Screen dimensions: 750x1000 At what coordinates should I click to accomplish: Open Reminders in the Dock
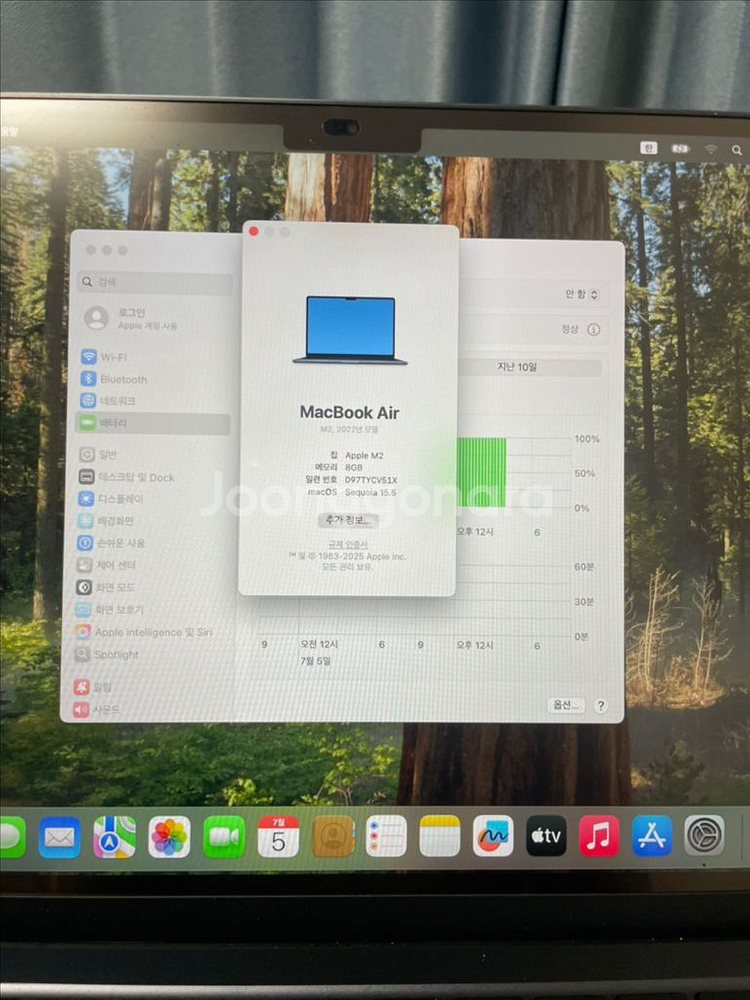click(386, 836)
